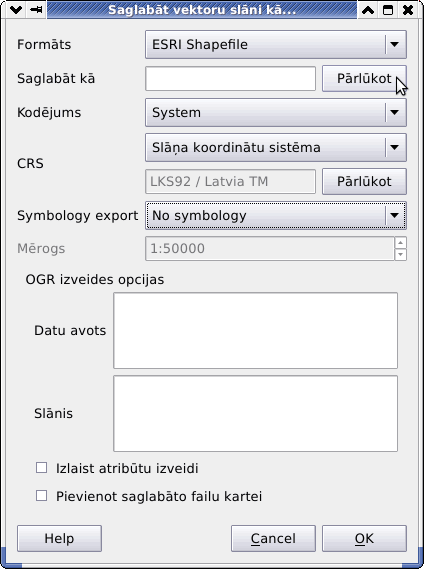Viewport: 424px width, 569px height.
Task: Check Pievienot saglabāto failu kartei
Action: (41, 496)
